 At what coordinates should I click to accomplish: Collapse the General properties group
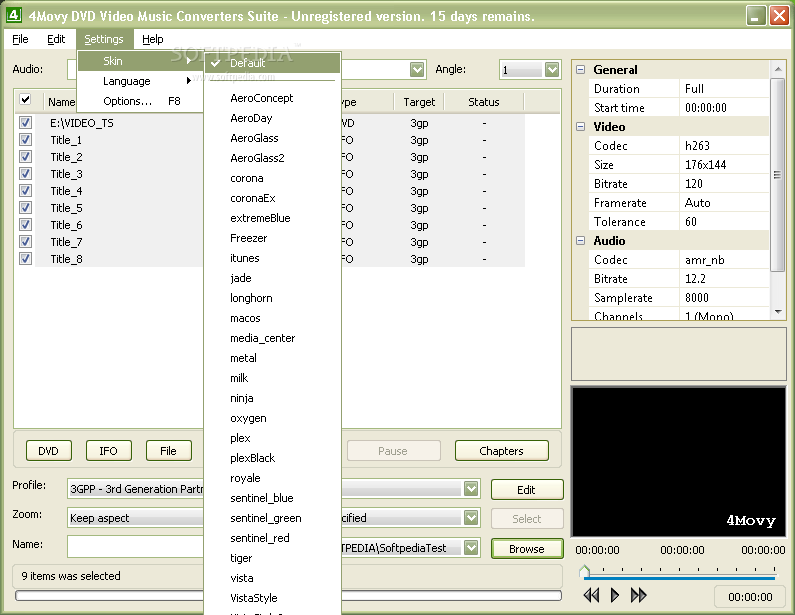(x=581, y=69)
